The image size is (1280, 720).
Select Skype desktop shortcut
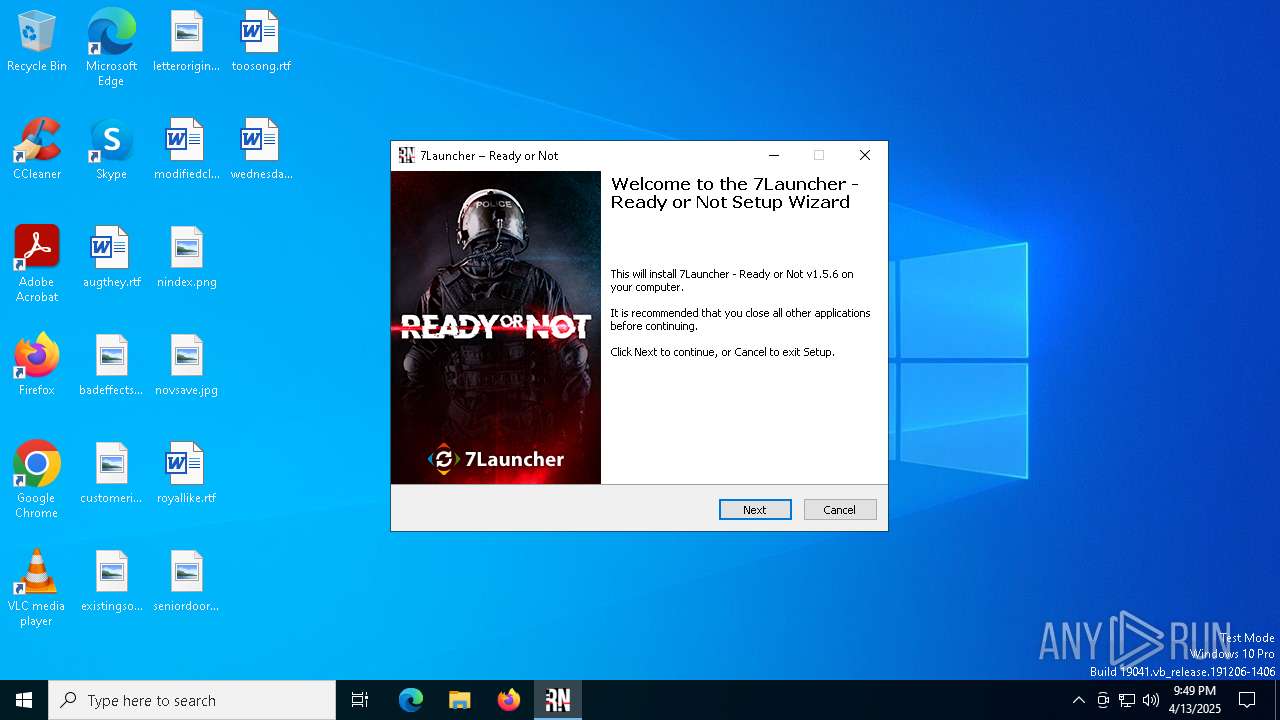pyautogui.click(x=111, y=150)
